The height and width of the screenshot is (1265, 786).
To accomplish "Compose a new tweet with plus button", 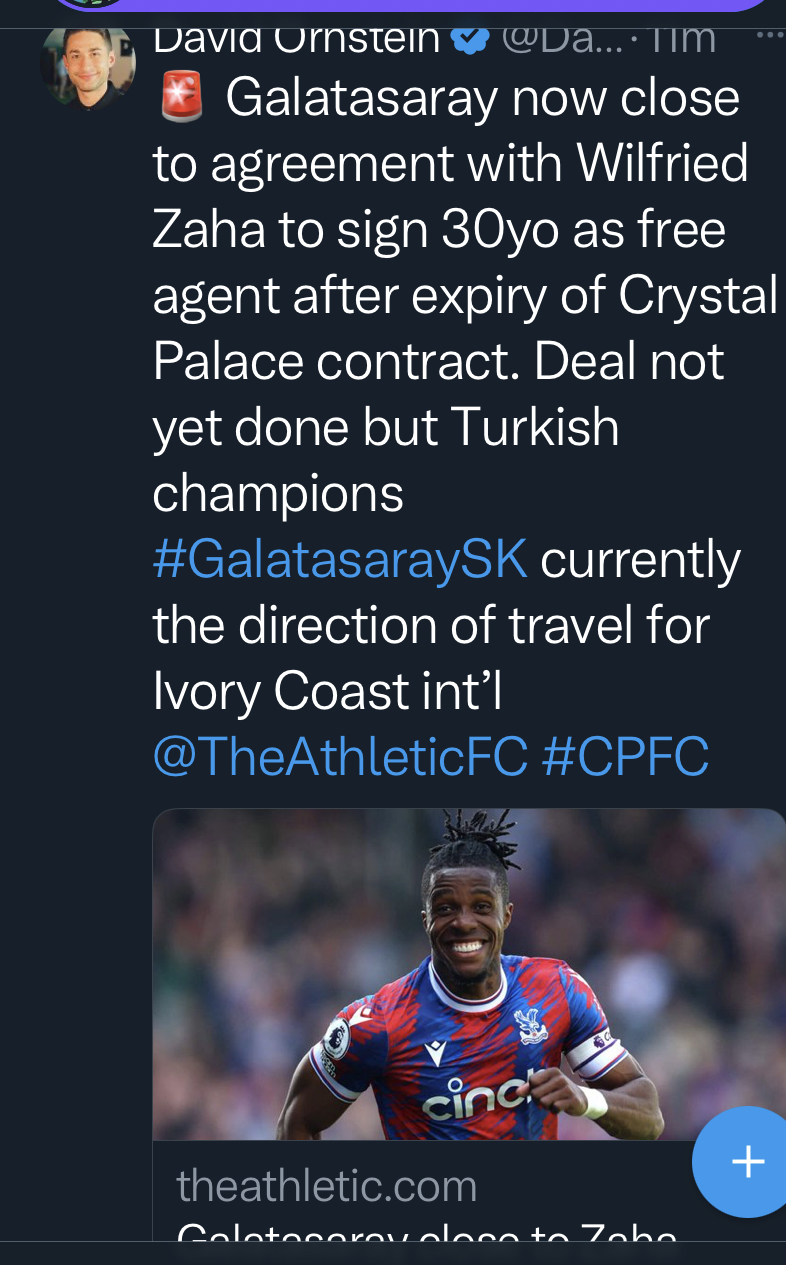I will [x=744, y=1161].
